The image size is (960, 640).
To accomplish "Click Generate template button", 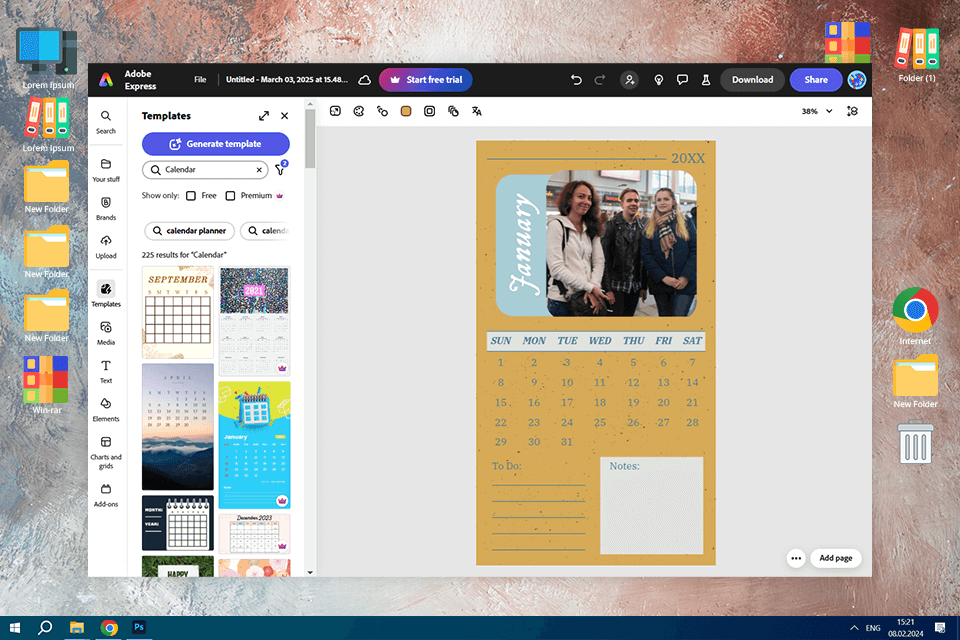I will click(x=216, y=144).
